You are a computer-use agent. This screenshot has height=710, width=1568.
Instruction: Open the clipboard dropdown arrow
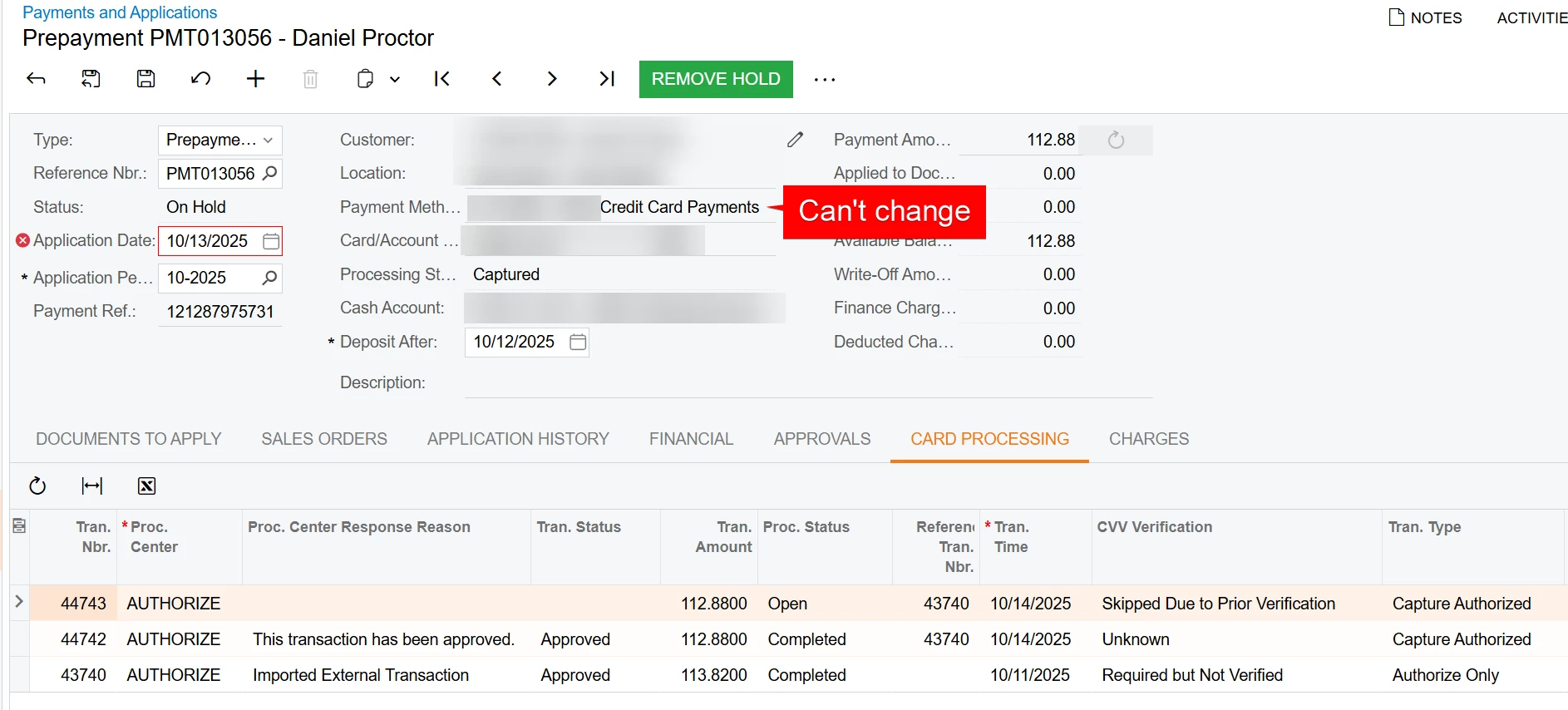(x=395, y=80)
